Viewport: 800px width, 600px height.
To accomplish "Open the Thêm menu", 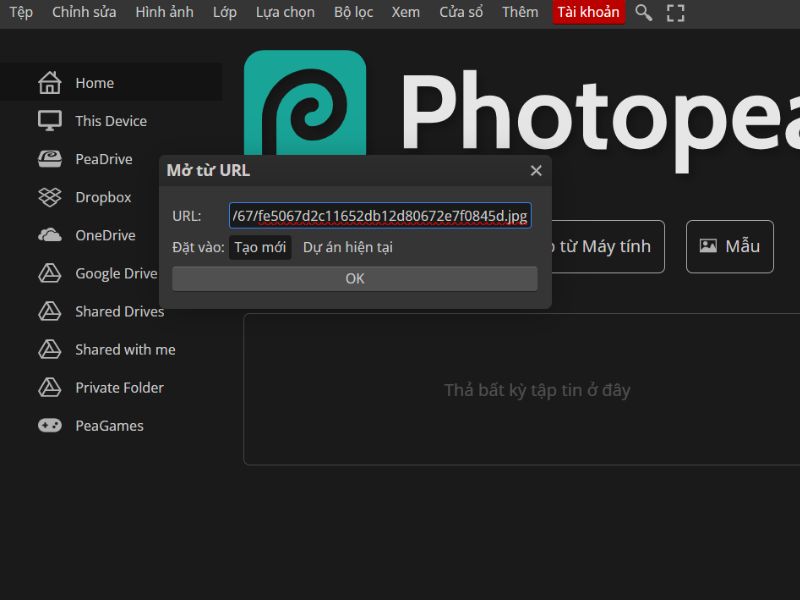I will click(520, 12).
